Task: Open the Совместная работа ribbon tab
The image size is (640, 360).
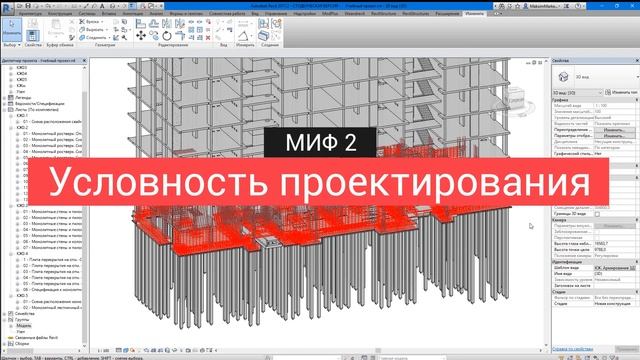Action: (227, 13)
